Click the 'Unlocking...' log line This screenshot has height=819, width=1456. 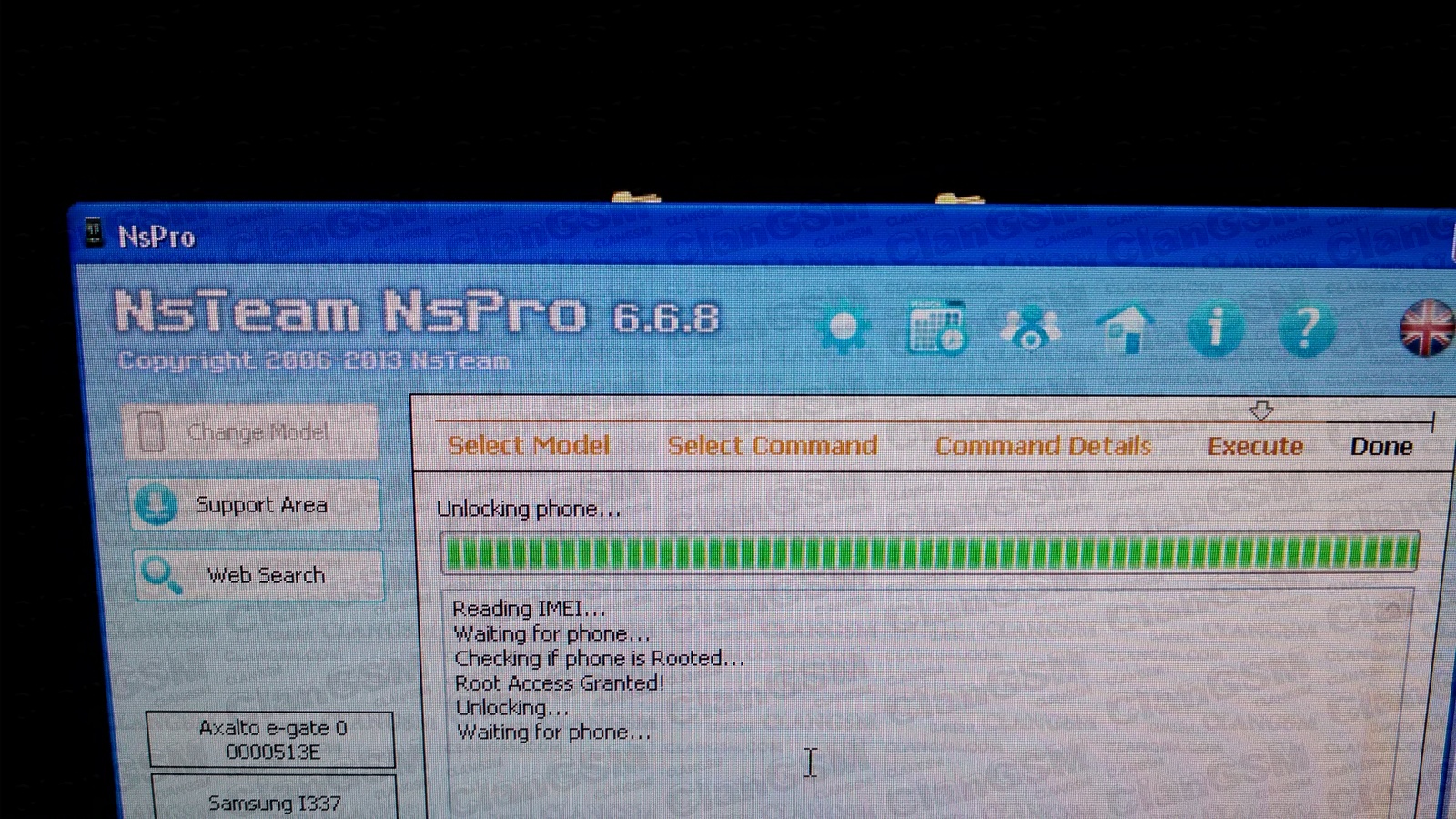pos(511,707)
